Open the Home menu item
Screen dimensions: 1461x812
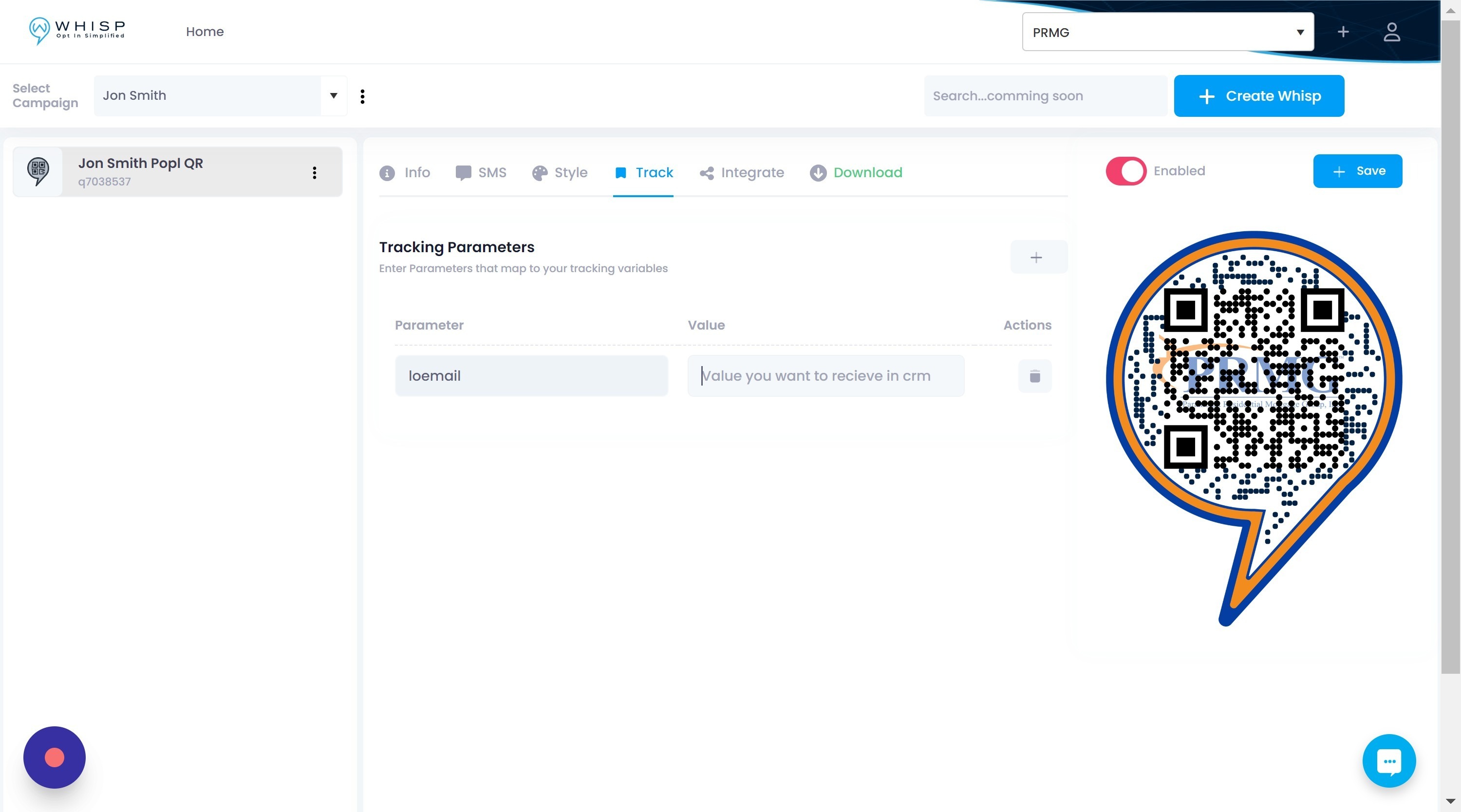pos(205,32)
